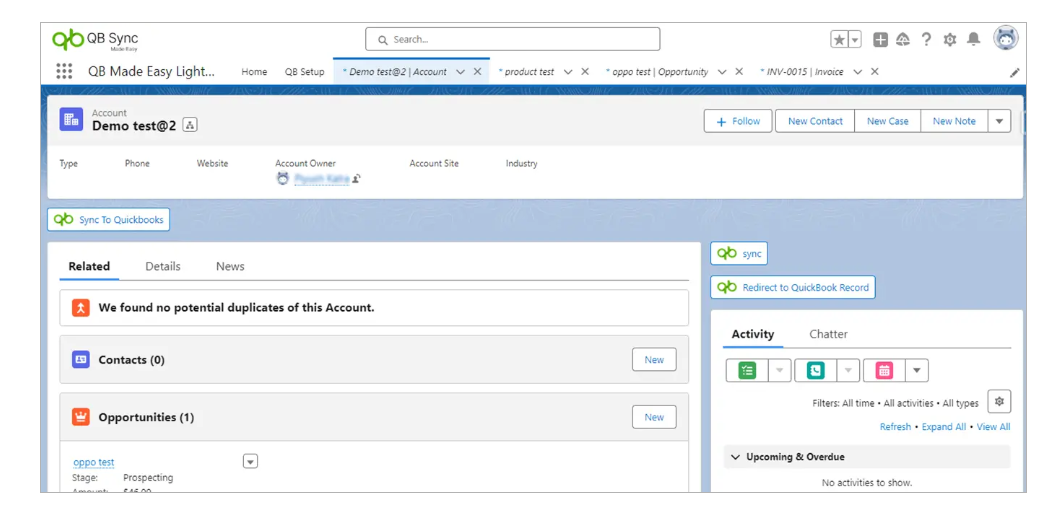Open the oppo test opportunity link
Viewport: 1063px width, 525px height.
[x=94, y=463]
